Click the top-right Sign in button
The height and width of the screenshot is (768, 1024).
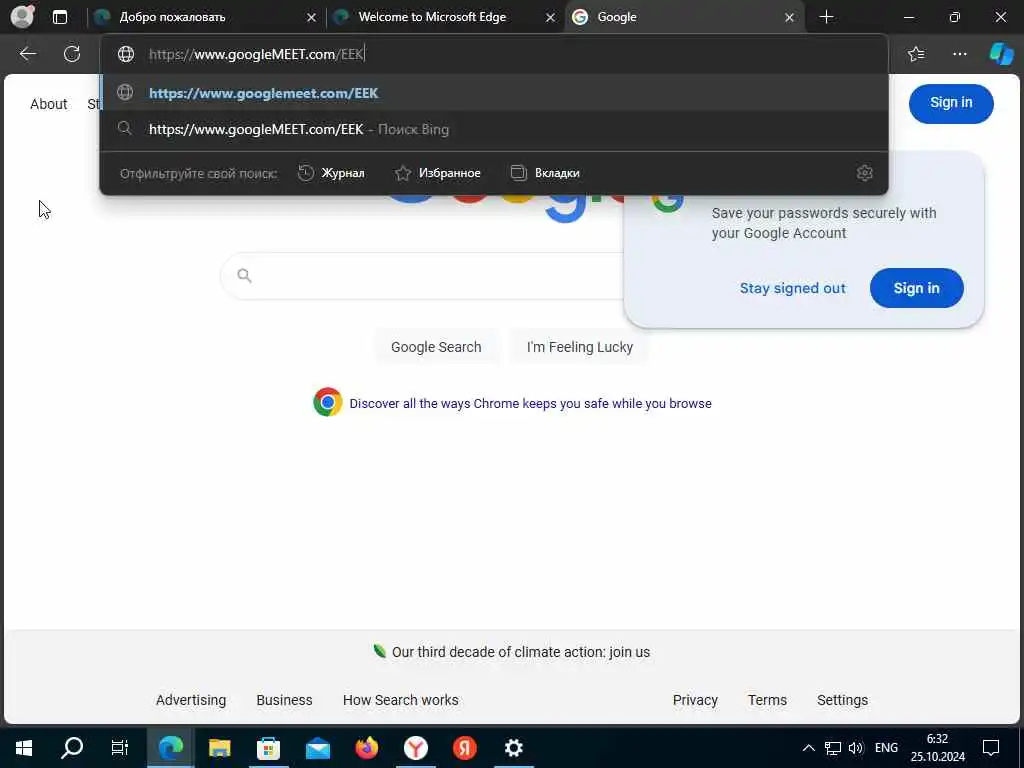tap(951, 103)
